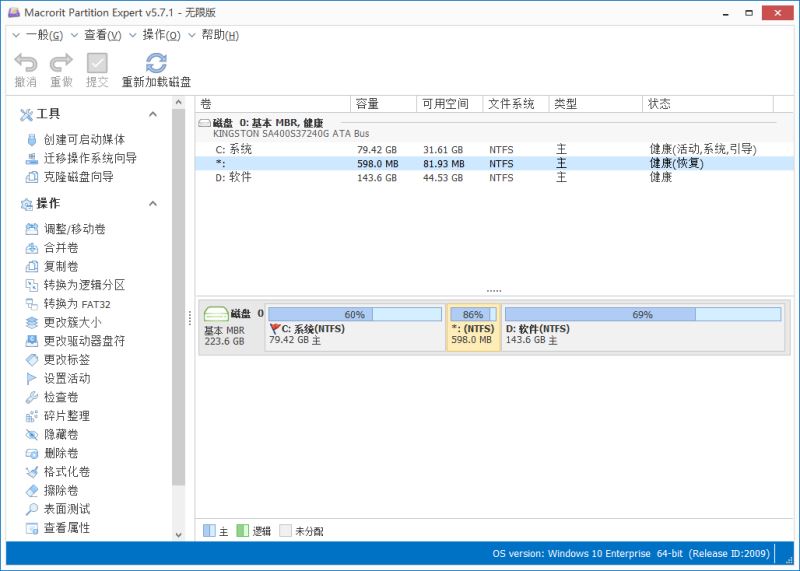
Task: Select 合并卷 merge volume operation
Action: [x=52, y=248]
